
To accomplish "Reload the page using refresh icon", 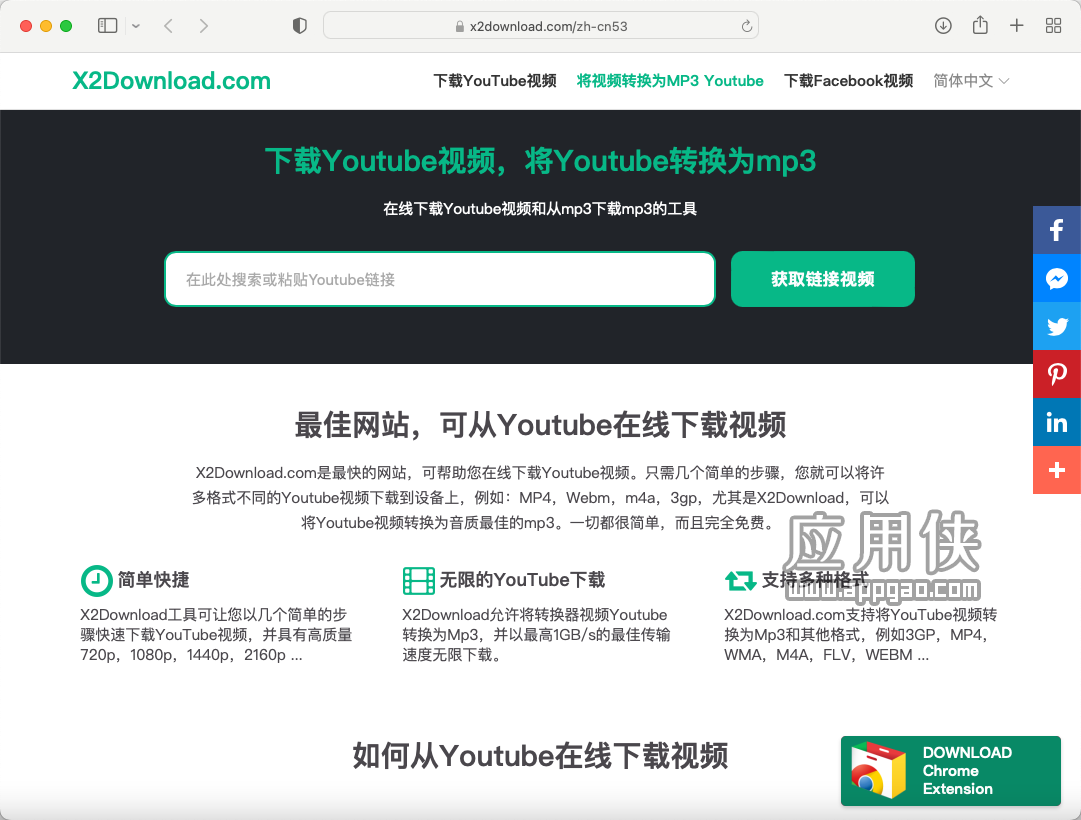I will (746, 26).
